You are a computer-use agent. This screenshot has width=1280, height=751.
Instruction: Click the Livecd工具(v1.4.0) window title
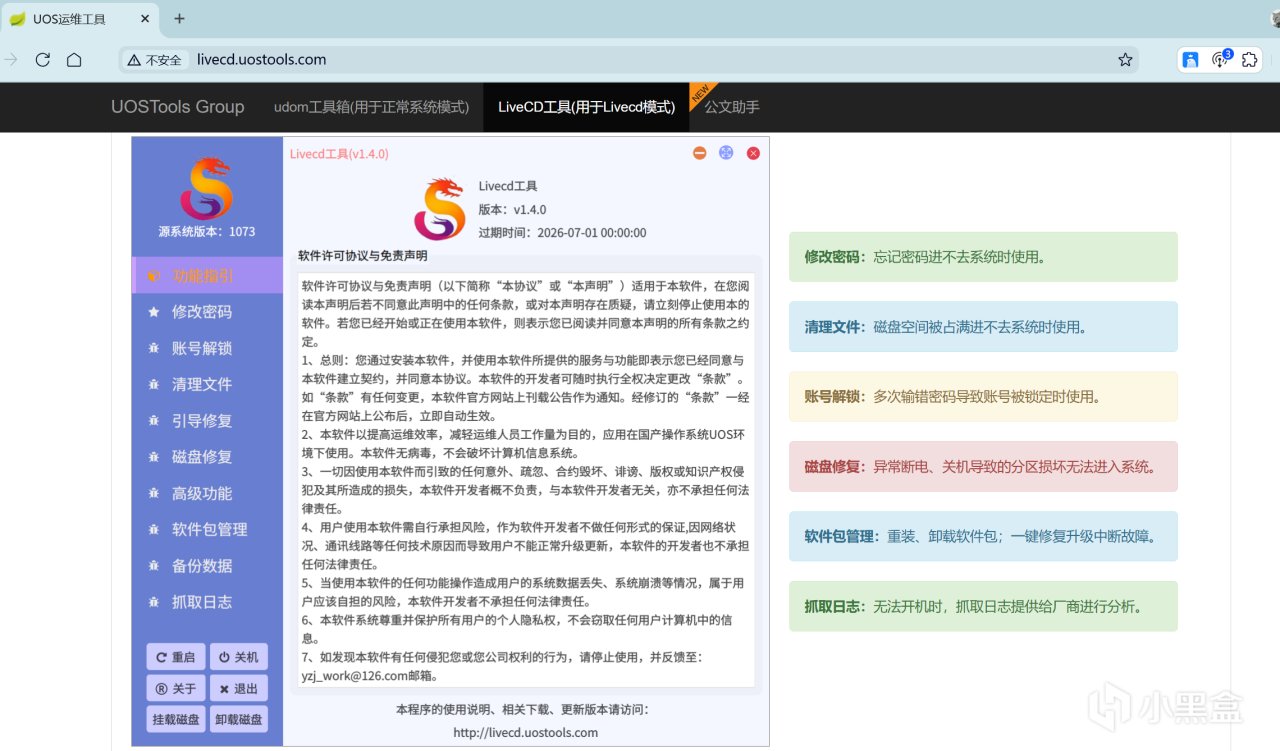point(339,154)
